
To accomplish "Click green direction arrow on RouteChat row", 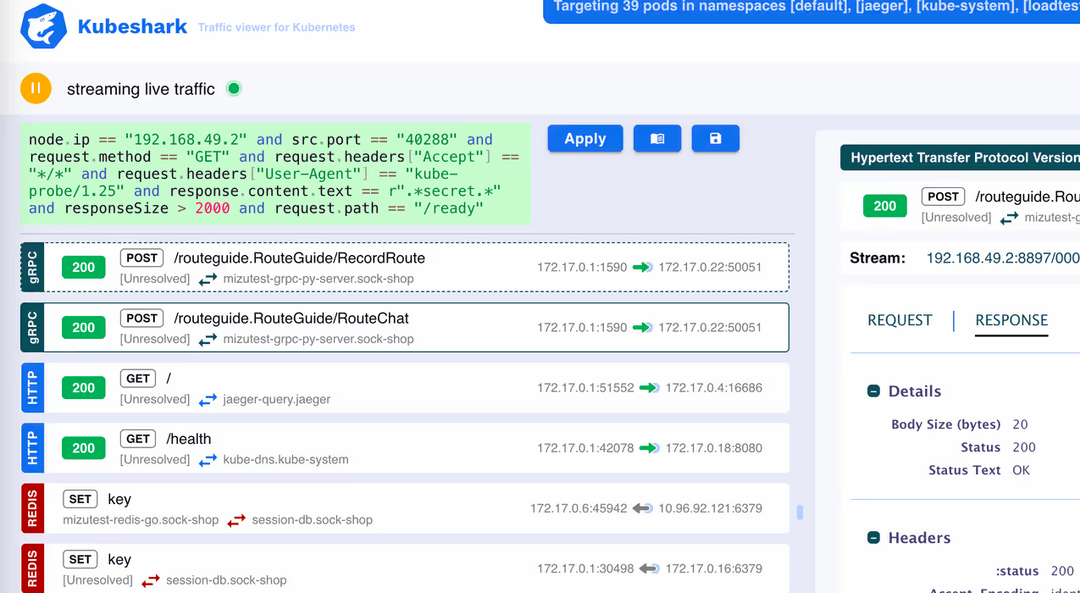I will 643,327.
